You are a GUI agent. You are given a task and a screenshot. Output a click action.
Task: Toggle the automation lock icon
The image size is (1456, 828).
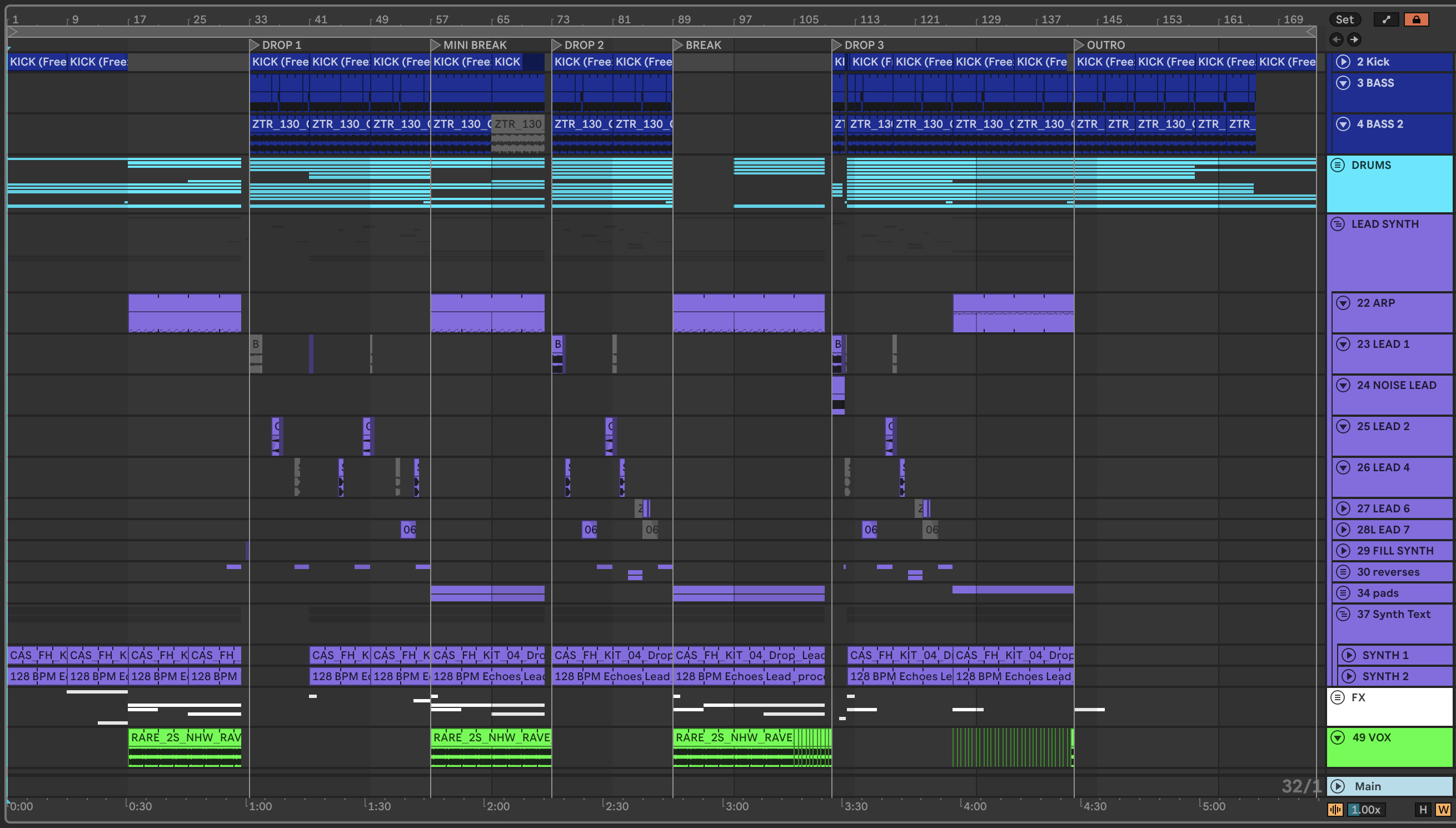1416,19
